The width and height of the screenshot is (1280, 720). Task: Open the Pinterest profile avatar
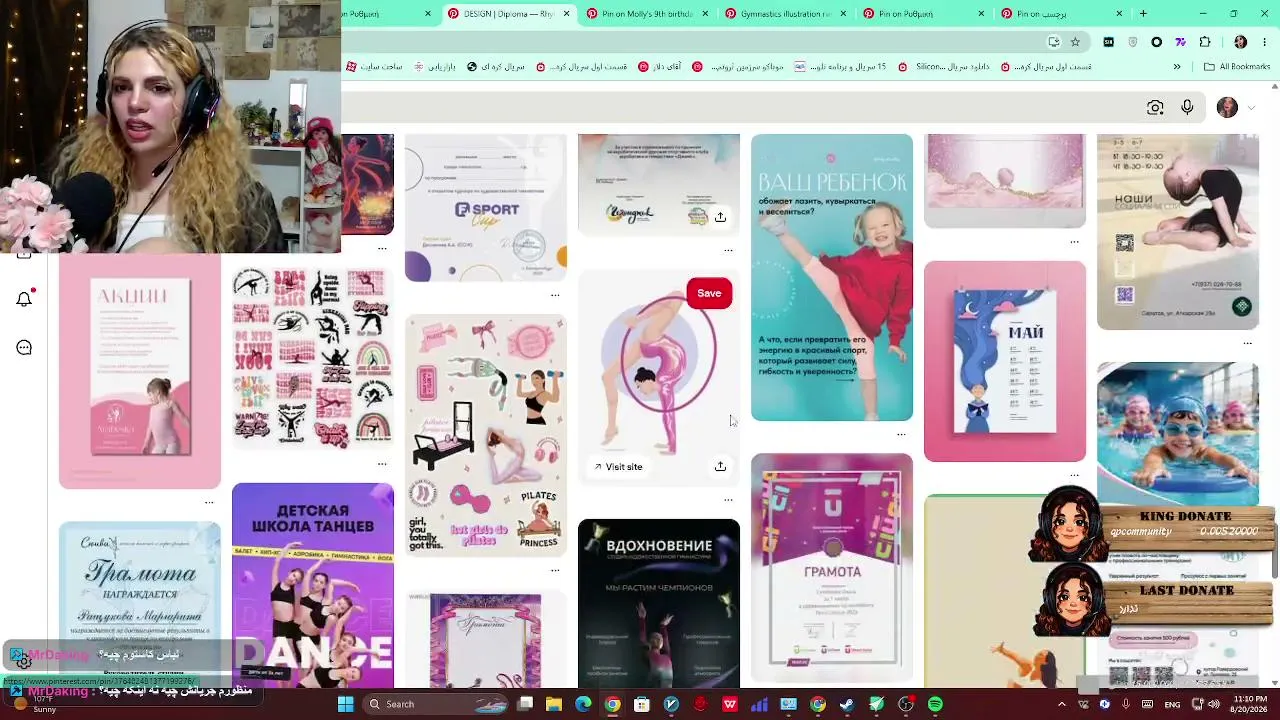point(1227,108)
